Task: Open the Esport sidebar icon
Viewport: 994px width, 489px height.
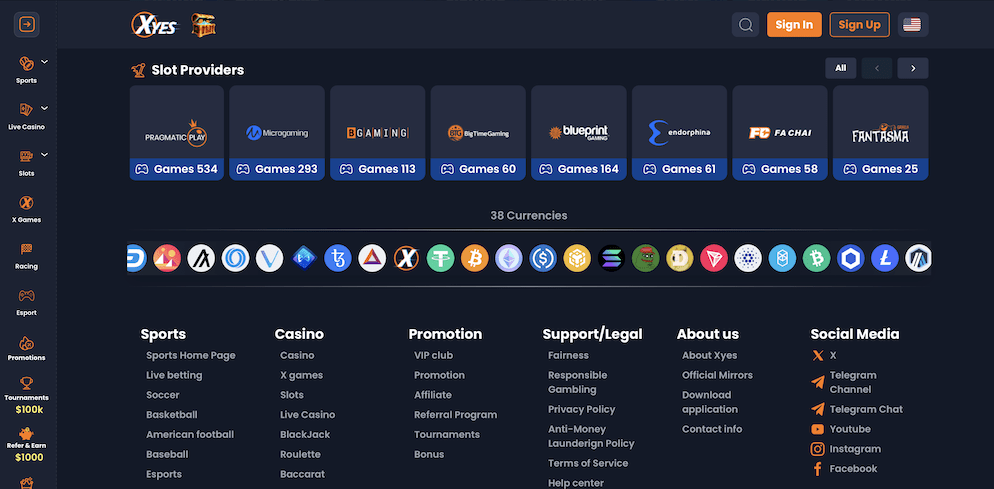Action: coord(26,296)
